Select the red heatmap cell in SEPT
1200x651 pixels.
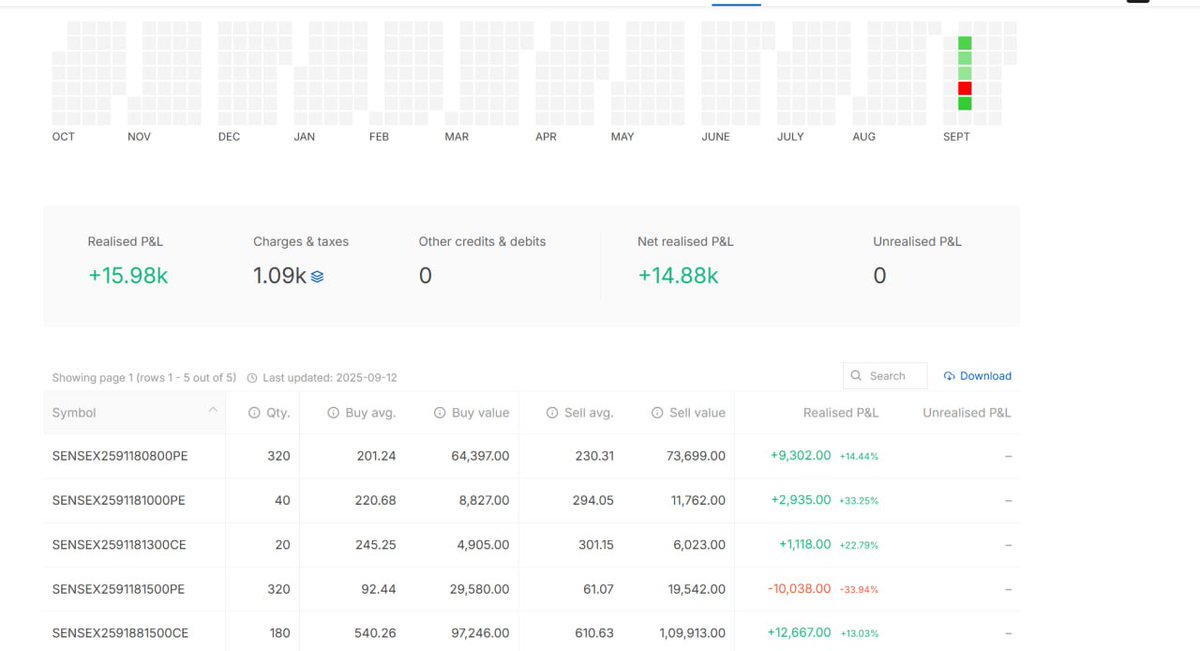[x=965, y=88]
